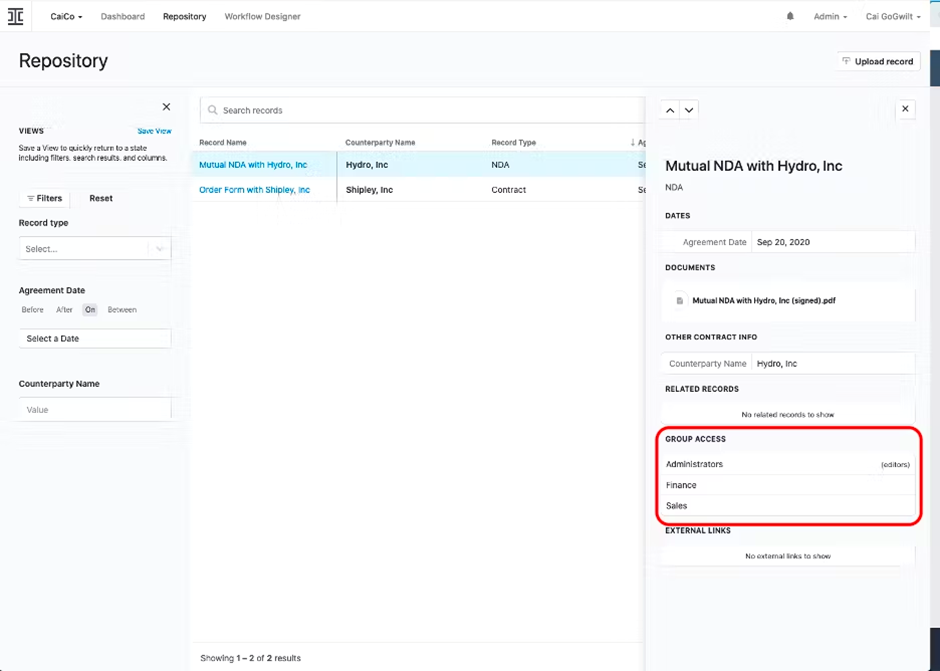Open Mutual NDA with Hydro, Inc (signed).pdf
The image size is (940, 671).
(764, 301)
